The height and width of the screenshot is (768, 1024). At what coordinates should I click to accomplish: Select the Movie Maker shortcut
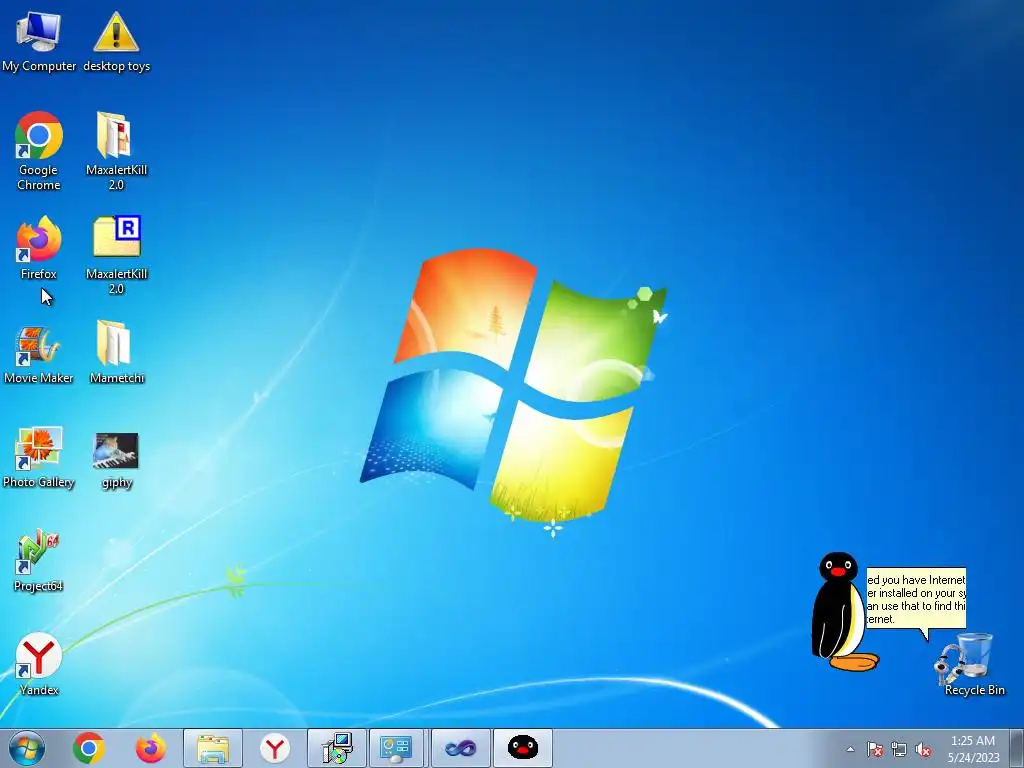click(x=39, y=355)
